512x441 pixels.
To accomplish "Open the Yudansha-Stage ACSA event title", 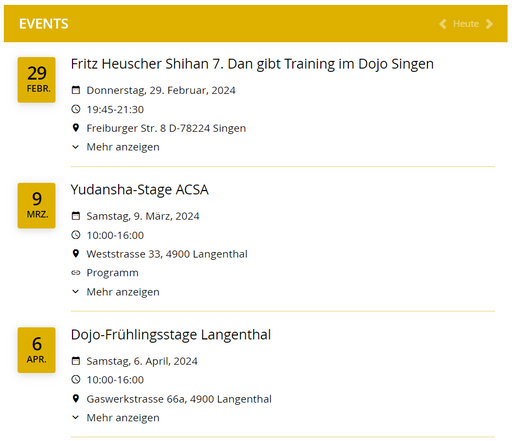I will click(x=140, y=190).
